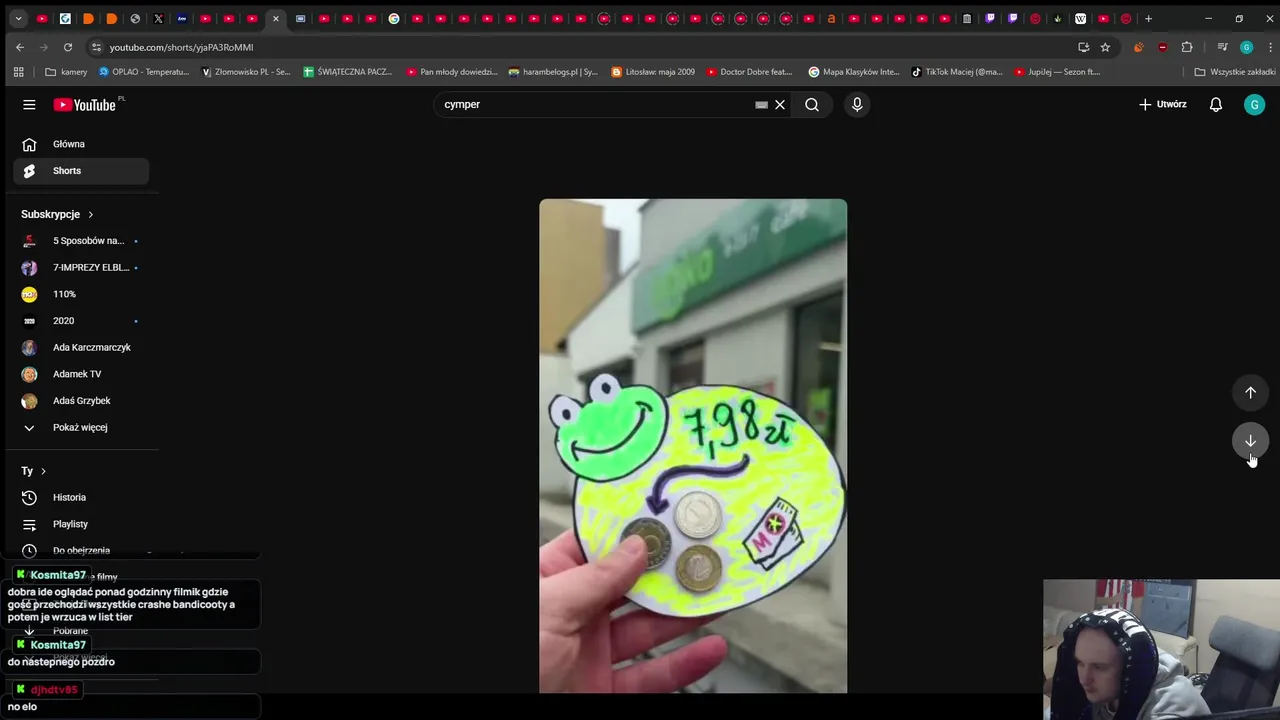Open the YouTube account avatar G
Image resolution: width=1280 pixels, height=720 pixels.
1254,104
